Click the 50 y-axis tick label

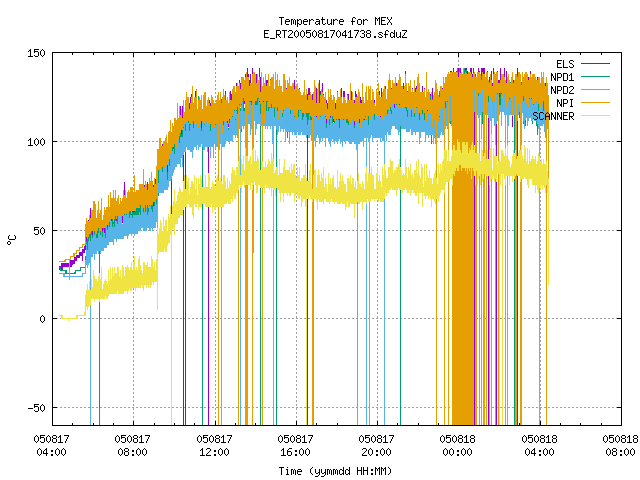(x=40, y=231)
